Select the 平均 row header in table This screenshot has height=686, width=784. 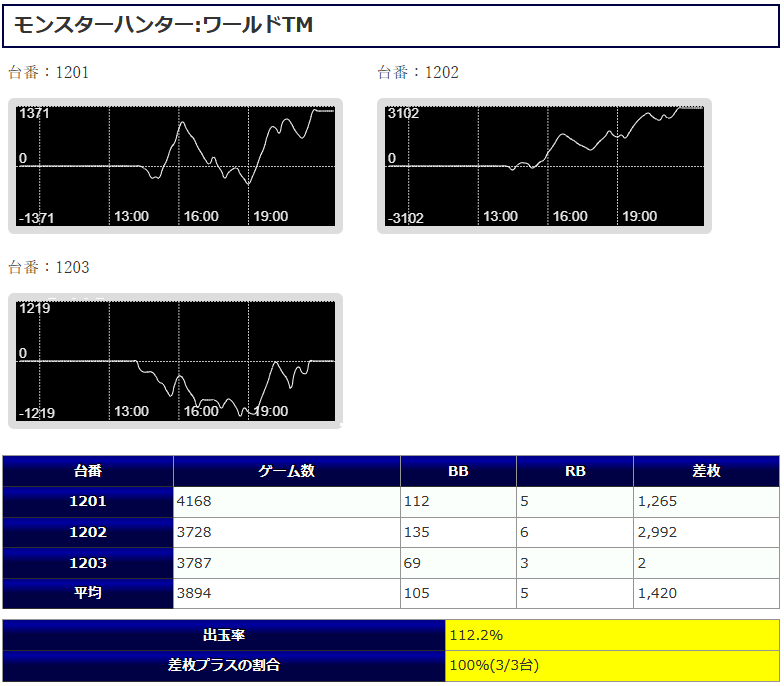pos(88,593)
